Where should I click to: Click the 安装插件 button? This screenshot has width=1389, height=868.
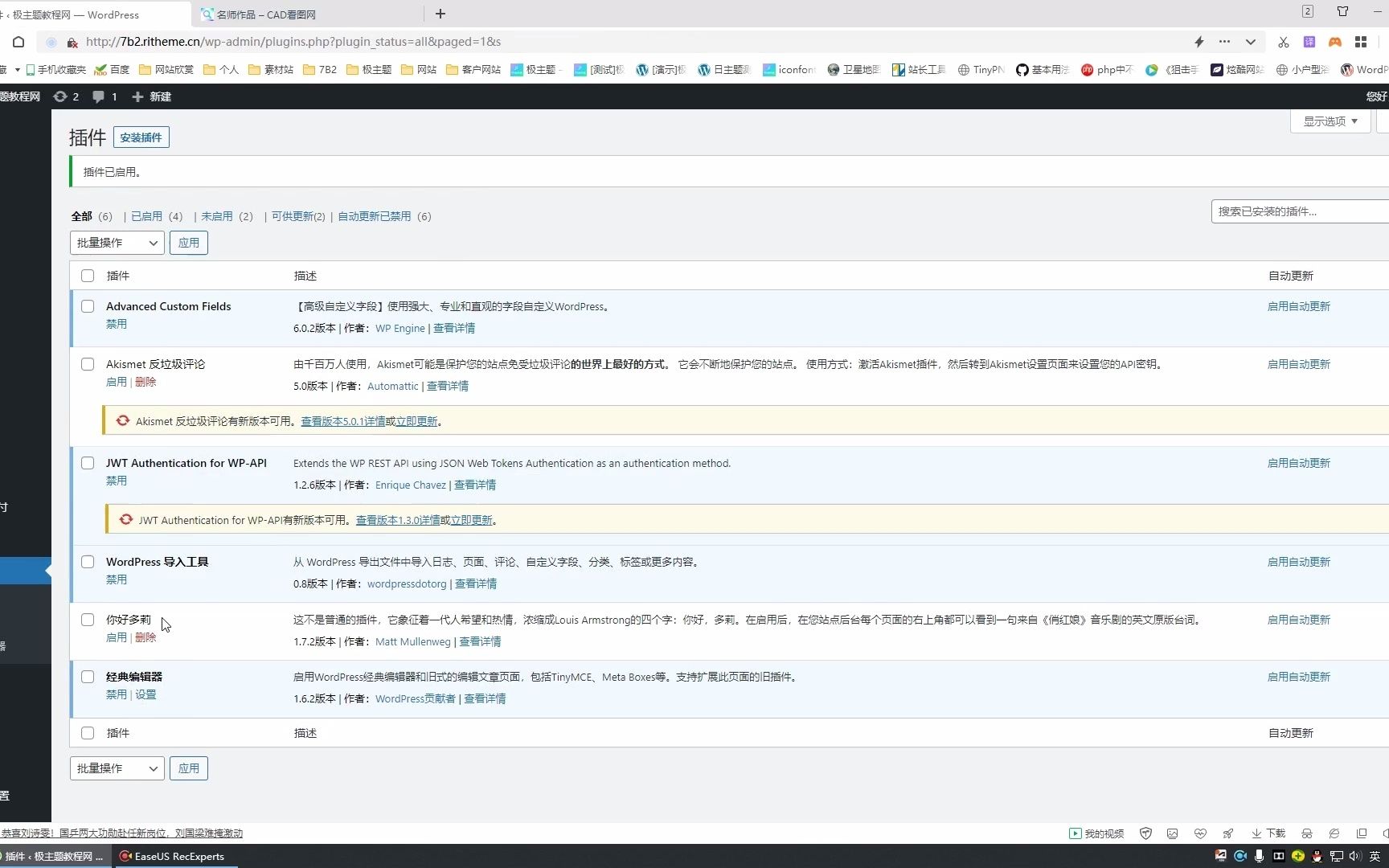click(141, 137)
